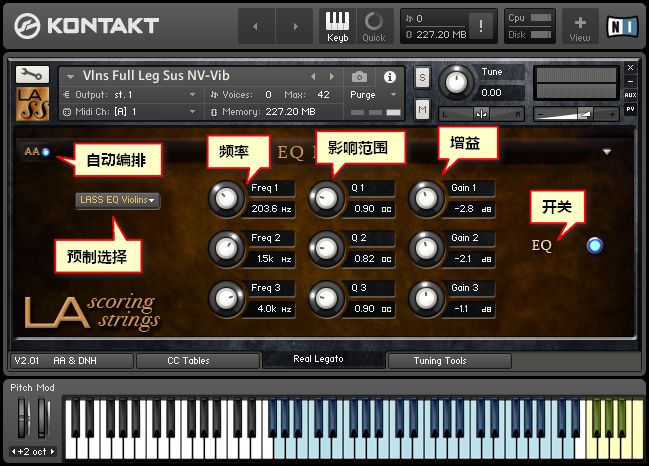Click the camera snapshot icon
This screenshot has height=466, width=649.
pos(359,77)
